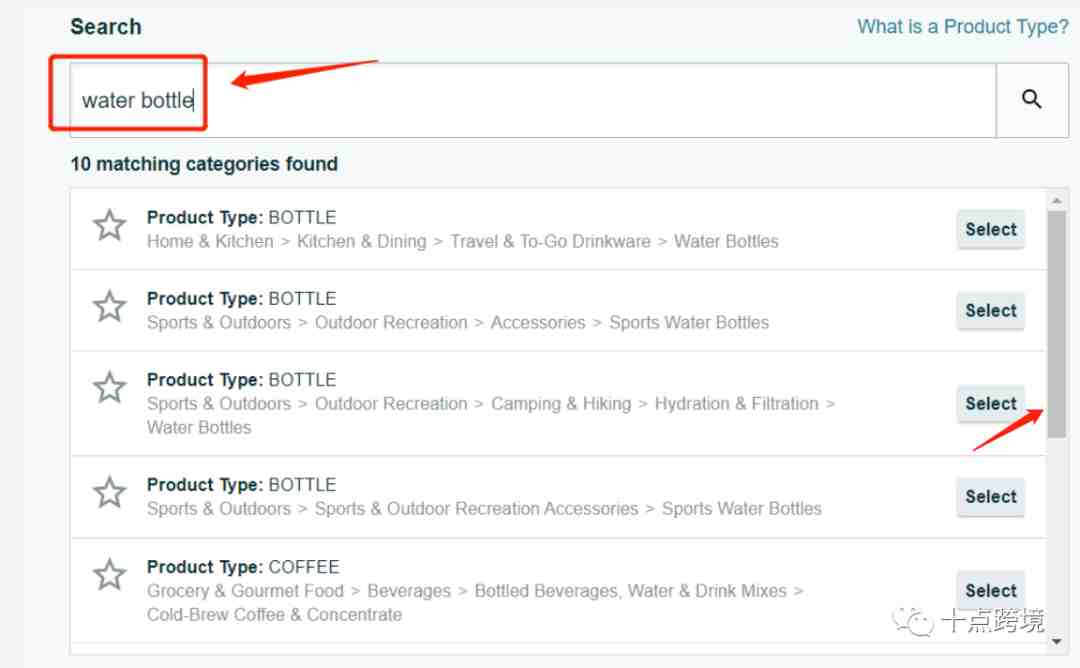
Task: Select Sports & Outdoor Recreation Accessories bottles
Action: (x=990, y=496)
